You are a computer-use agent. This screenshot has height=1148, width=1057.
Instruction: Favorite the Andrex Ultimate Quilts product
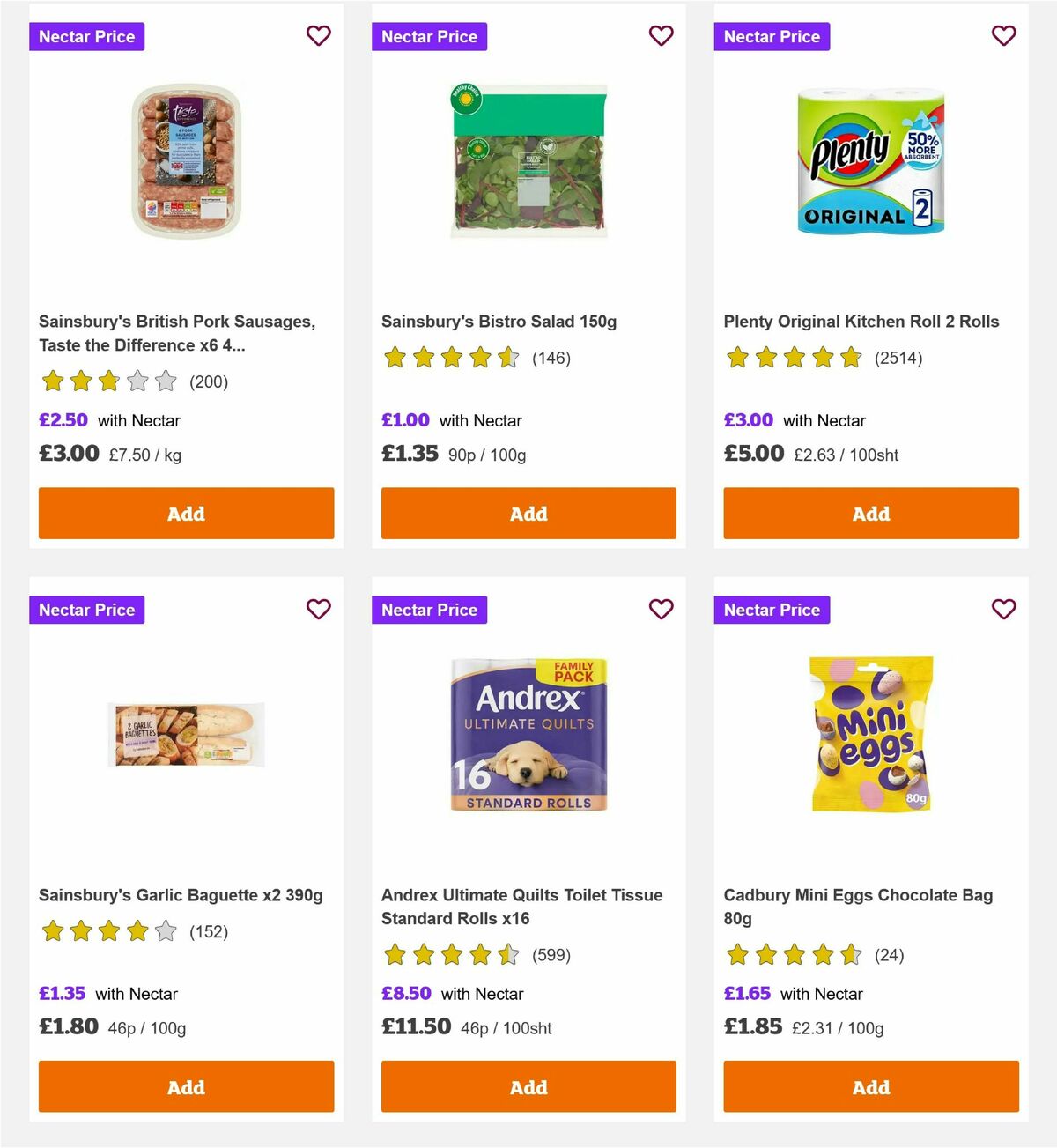pos(661,609)
